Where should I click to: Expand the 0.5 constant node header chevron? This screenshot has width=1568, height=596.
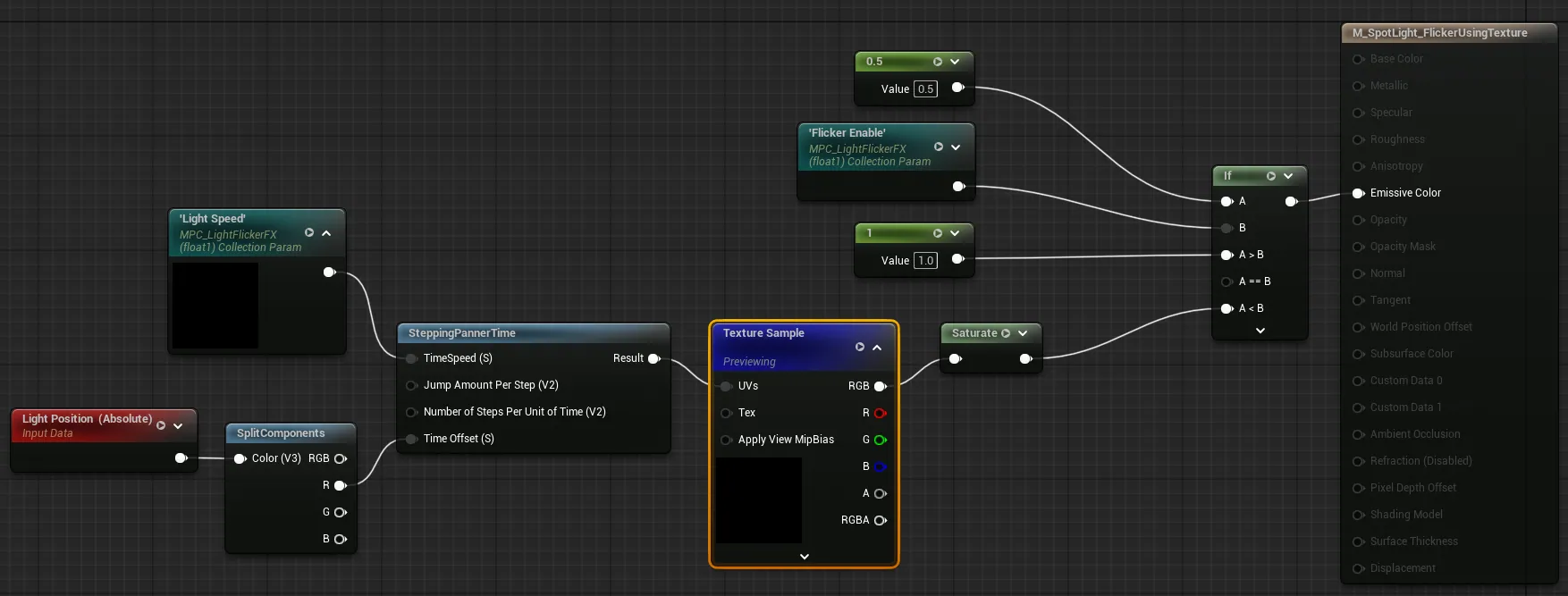(x=955, y=62)
